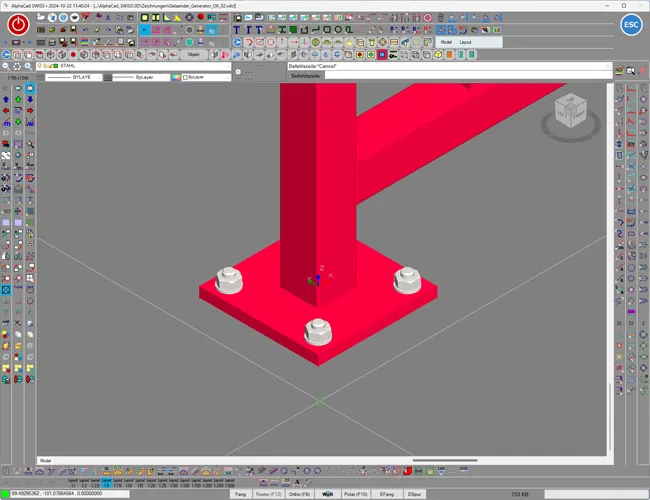Click the yellow triangle icon in top row

[177, 17]
